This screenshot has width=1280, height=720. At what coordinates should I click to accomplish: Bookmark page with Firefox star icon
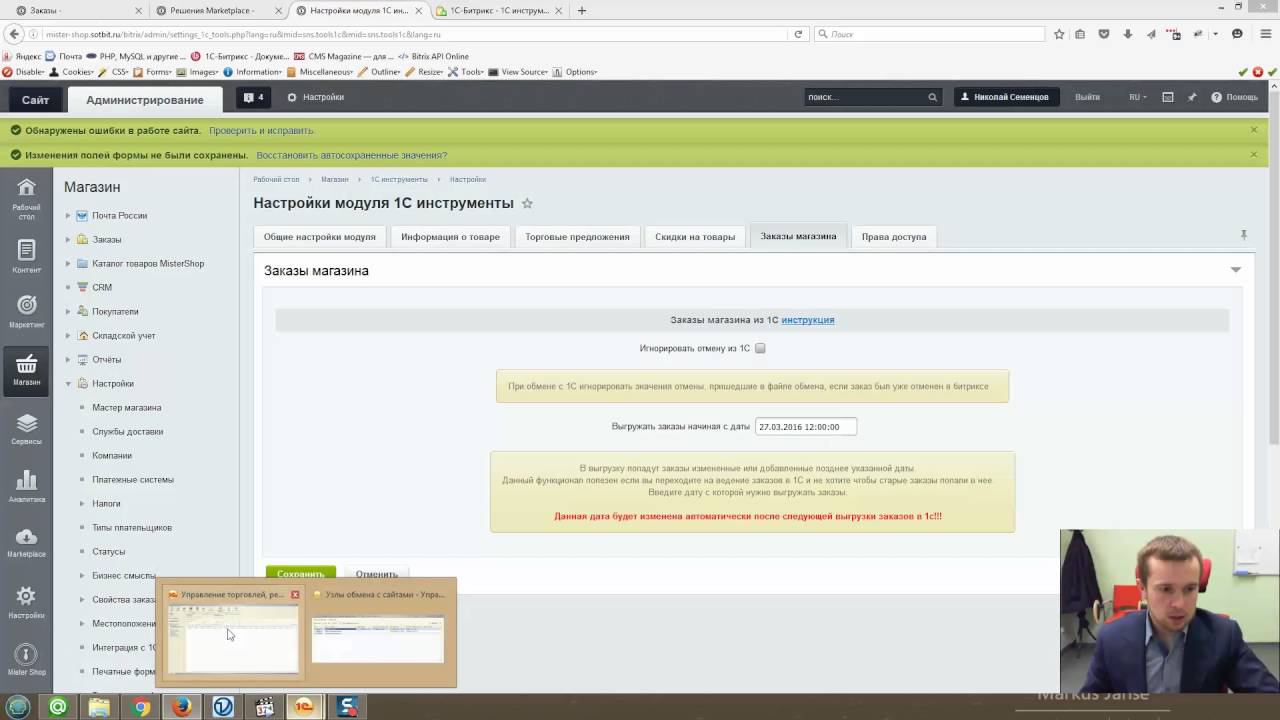[1059, 34]
